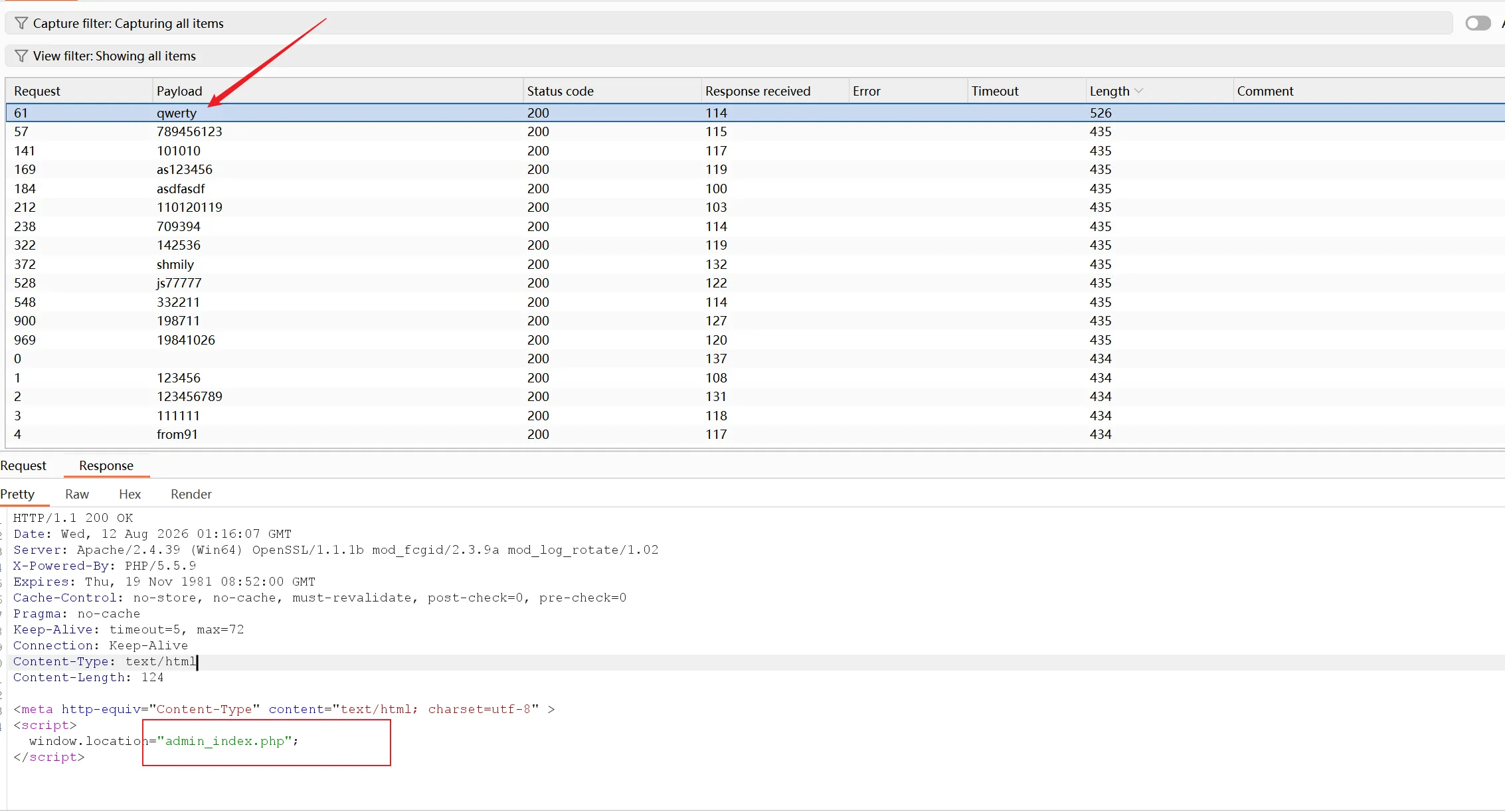
Task: Select the row with payload 198711
Action: (x=754, y=321)
